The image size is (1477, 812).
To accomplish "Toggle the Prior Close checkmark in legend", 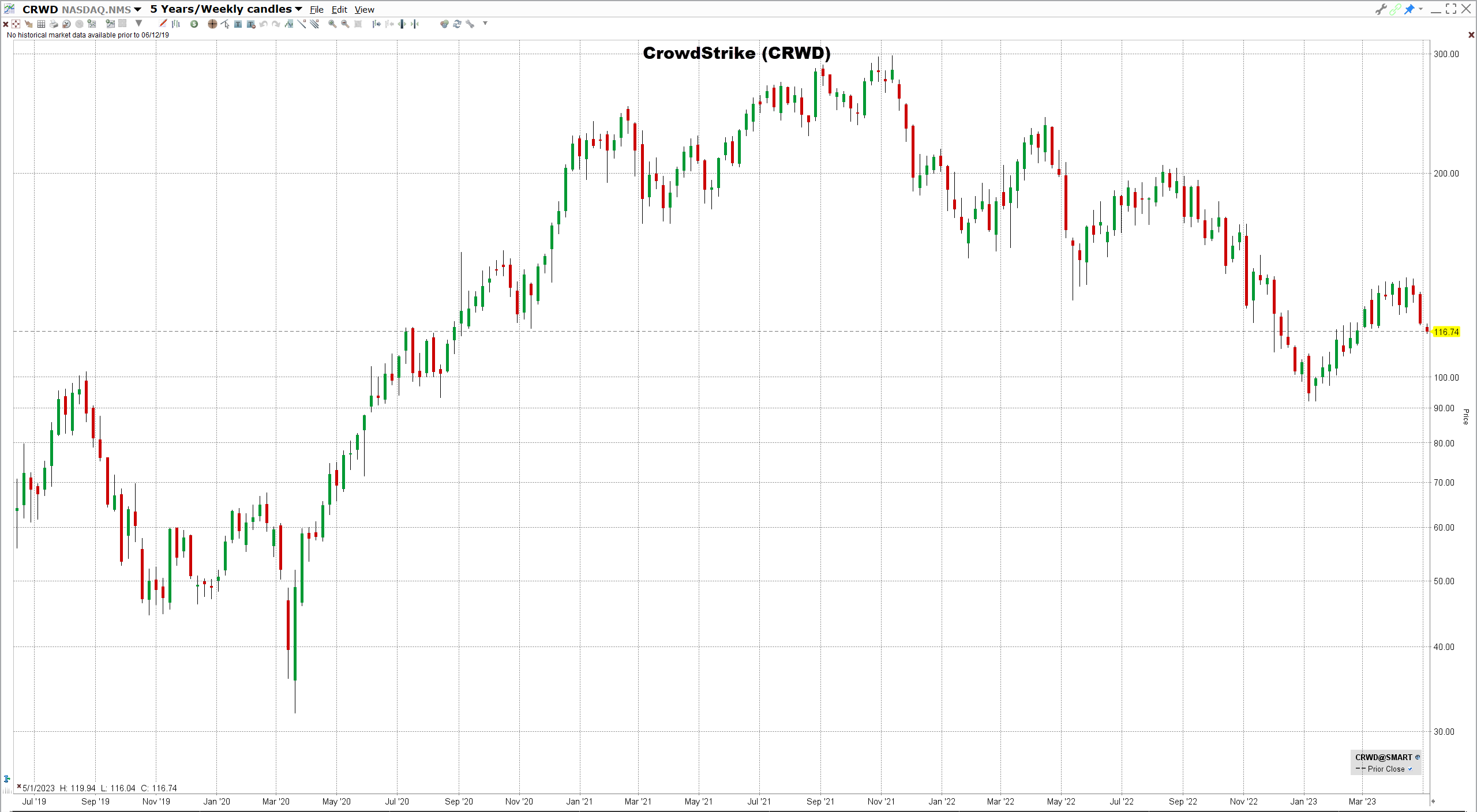I will point(1410,769).
